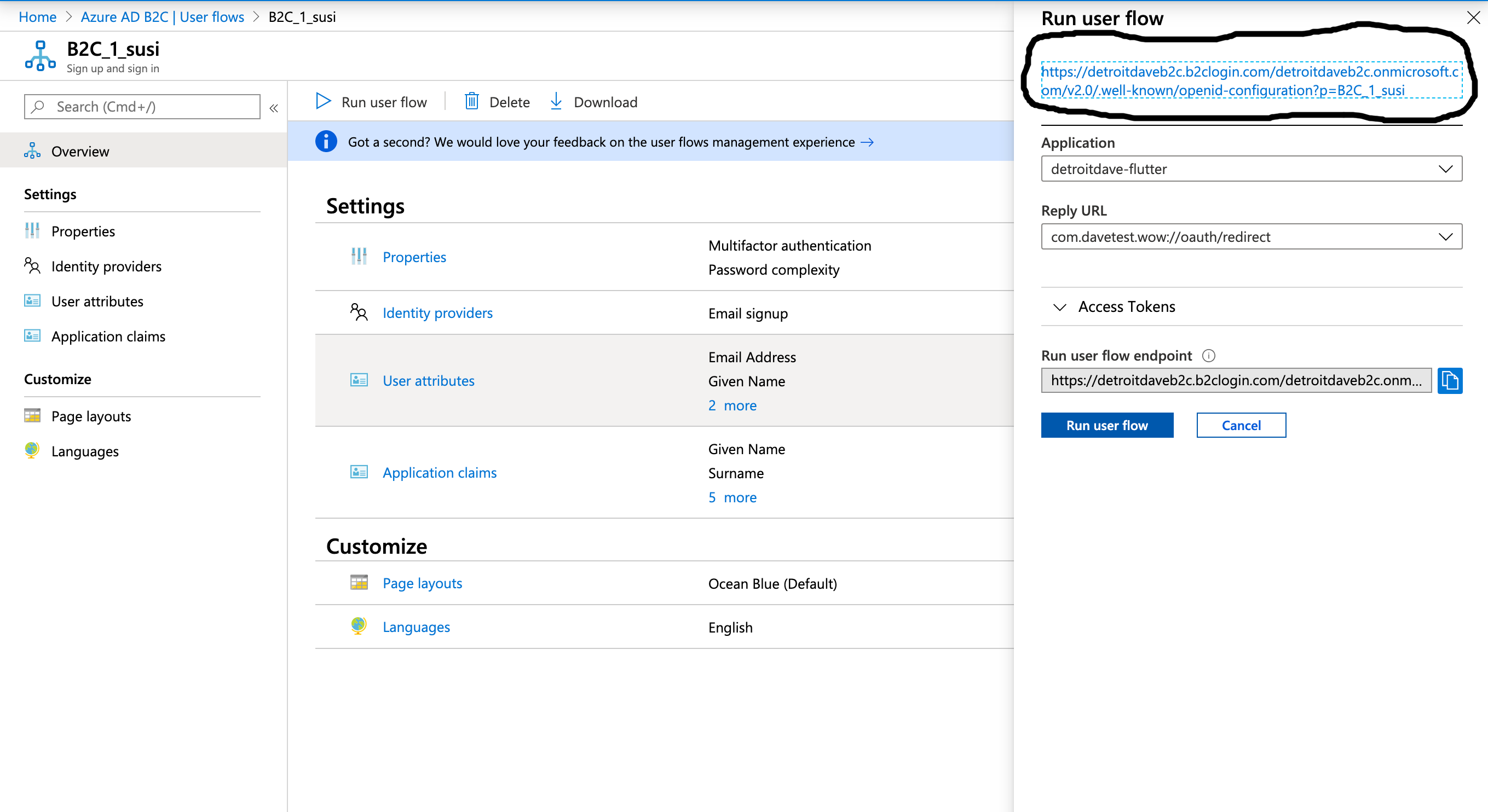Image resolution: width=1488 pixels, height=812 pixels.
Task: Click the User attributes card icon in sidebar
Action: tap(32, 301)
